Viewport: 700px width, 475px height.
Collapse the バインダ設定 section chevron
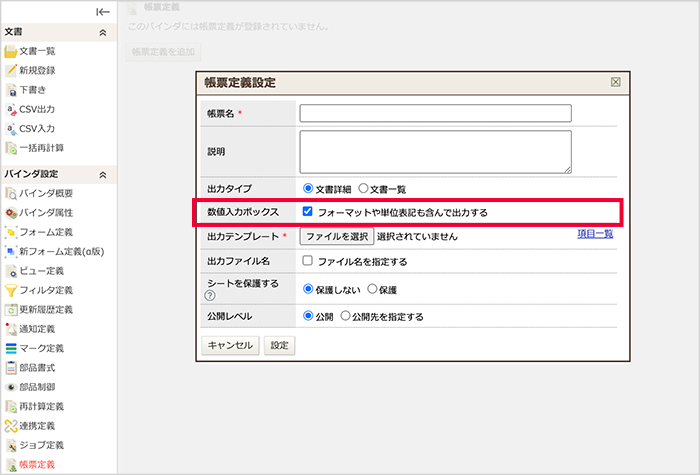click(x=103, y=175)
